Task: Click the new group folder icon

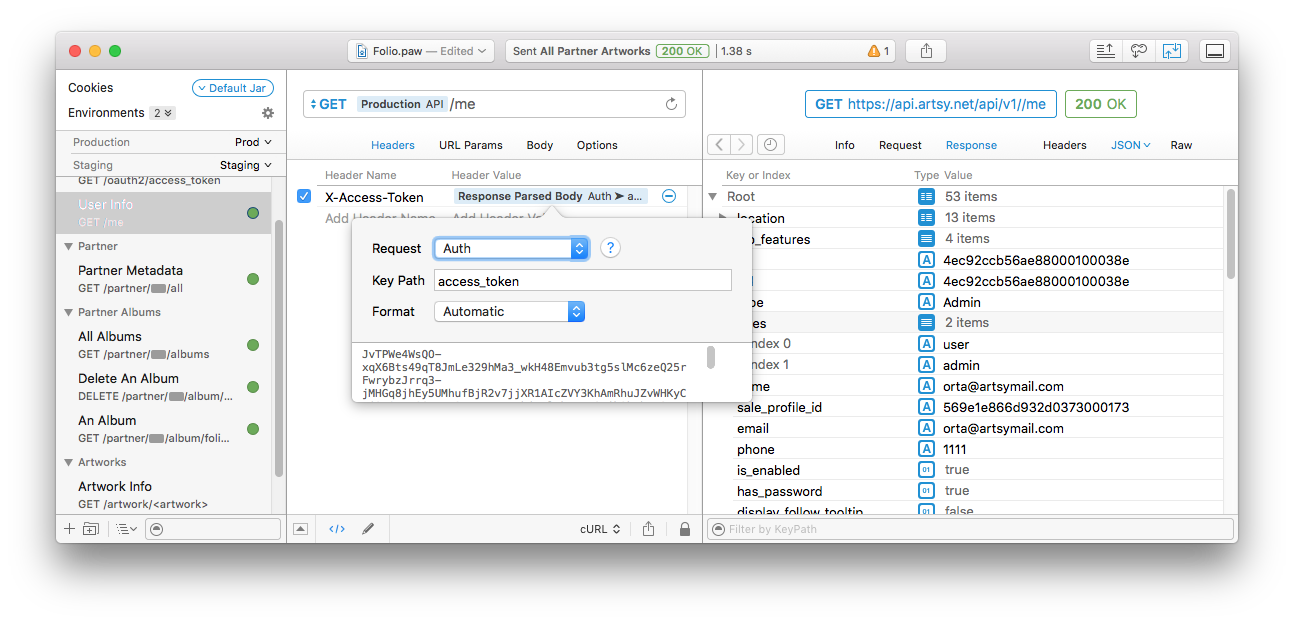Action: (91, 529)
